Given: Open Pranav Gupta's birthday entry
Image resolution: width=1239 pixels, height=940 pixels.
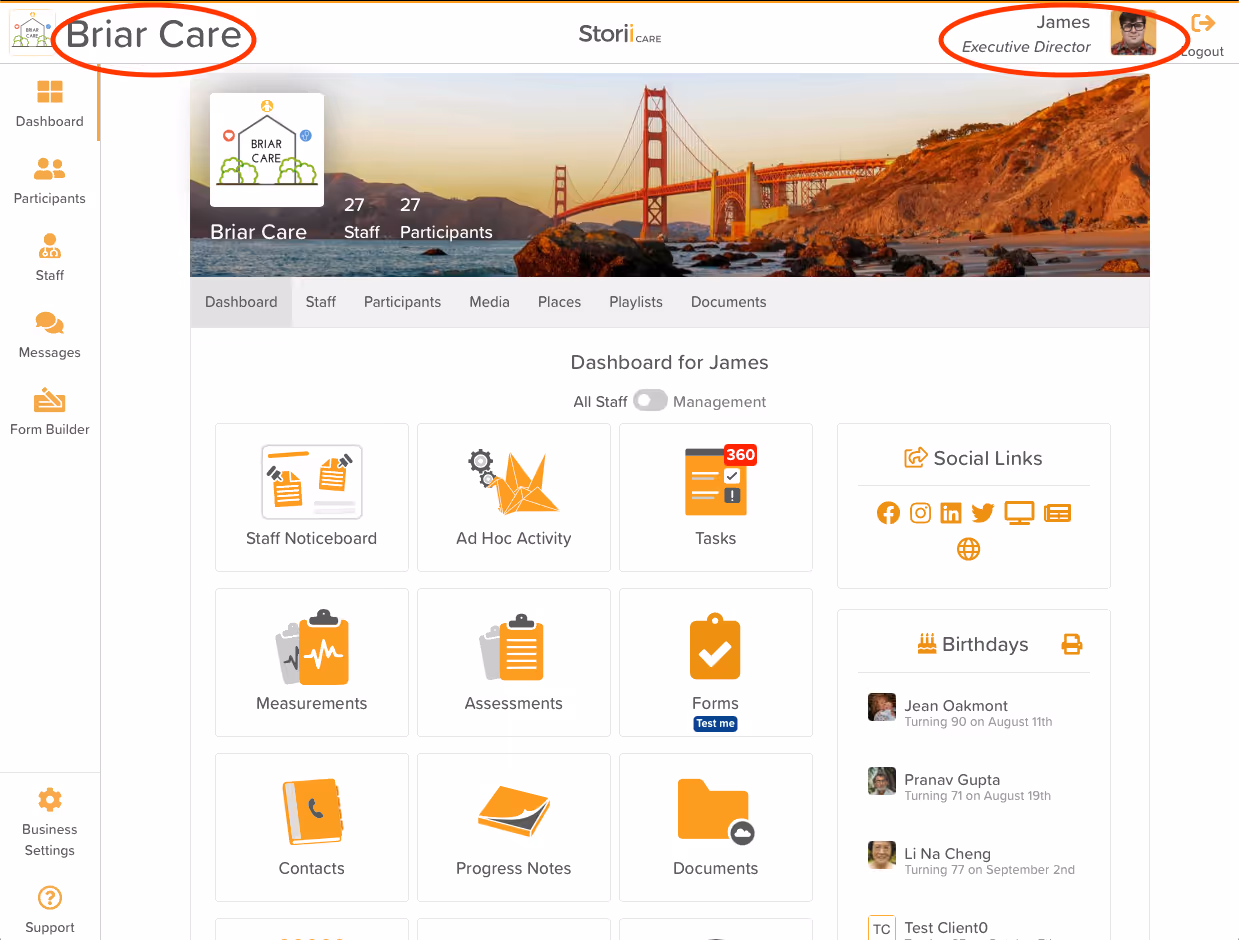Looking at the screenshot, I should pos(974,786).
